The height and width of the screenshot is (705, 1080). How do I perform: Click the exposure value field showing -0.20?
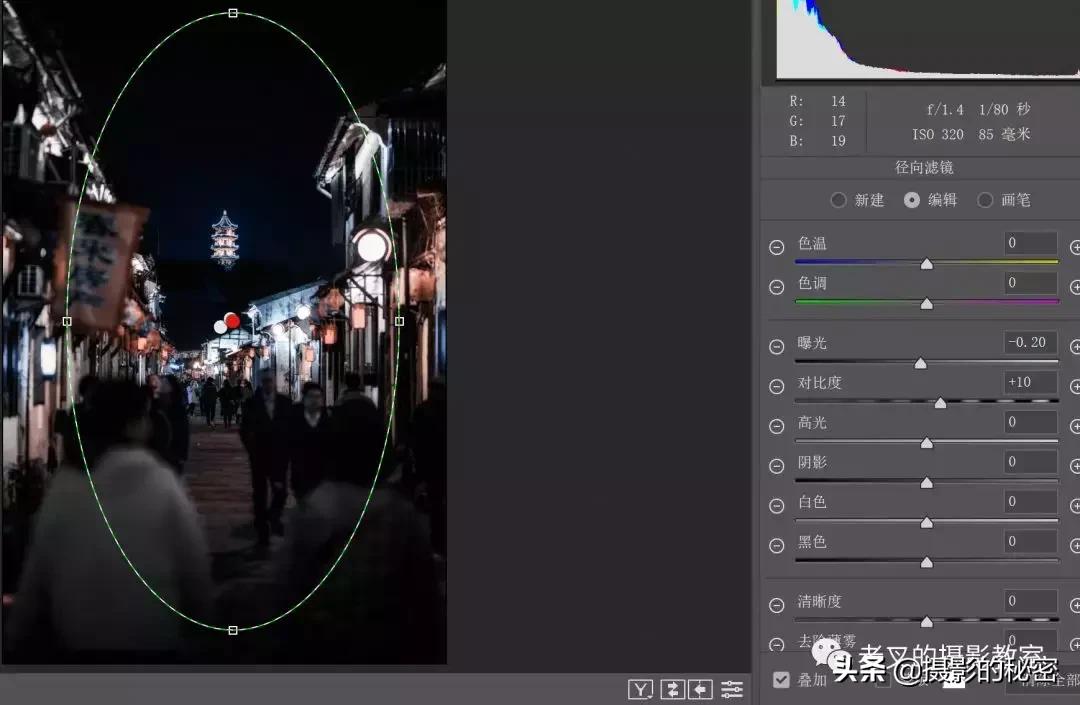1029,343
